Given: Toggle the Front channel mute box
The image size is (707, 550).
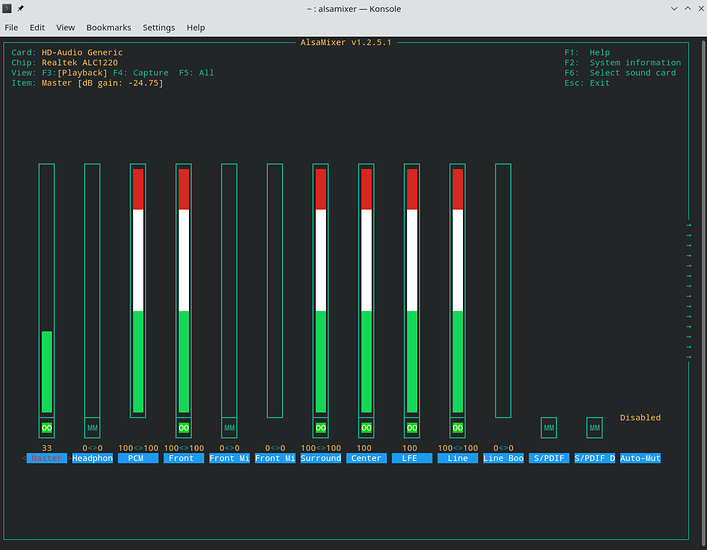Looking at the screenshot, I should point(183,428).
